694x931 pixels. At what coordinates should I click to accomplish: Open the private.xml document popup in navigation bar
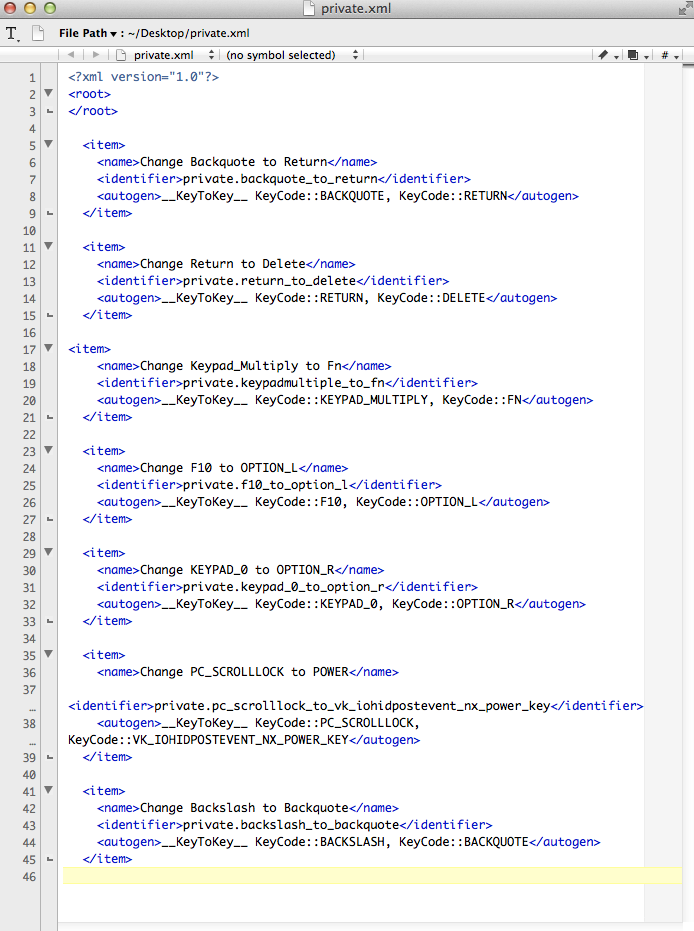(173, 55)
